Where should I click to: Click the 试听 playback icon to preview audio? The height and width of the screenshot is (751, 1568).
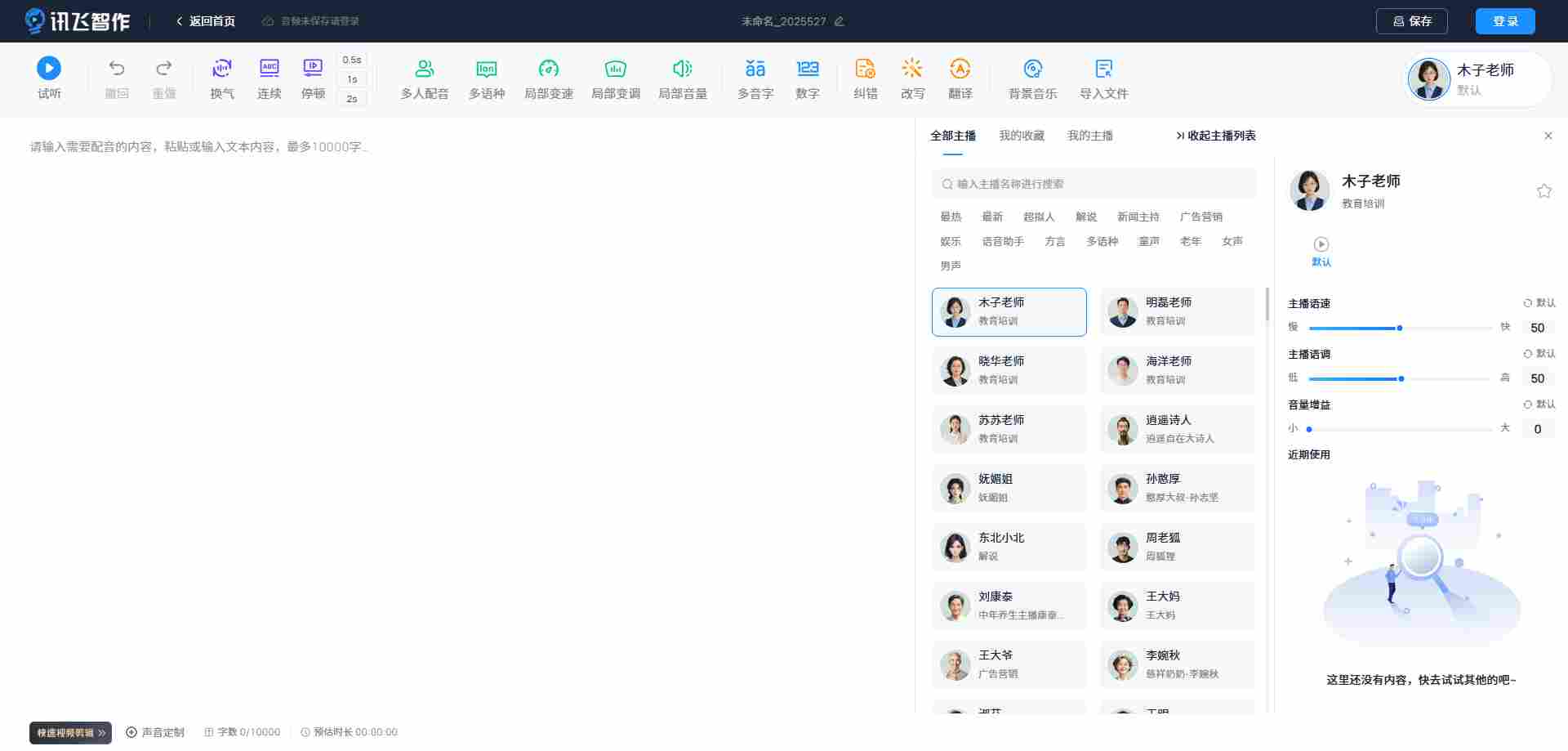(49, 69)
